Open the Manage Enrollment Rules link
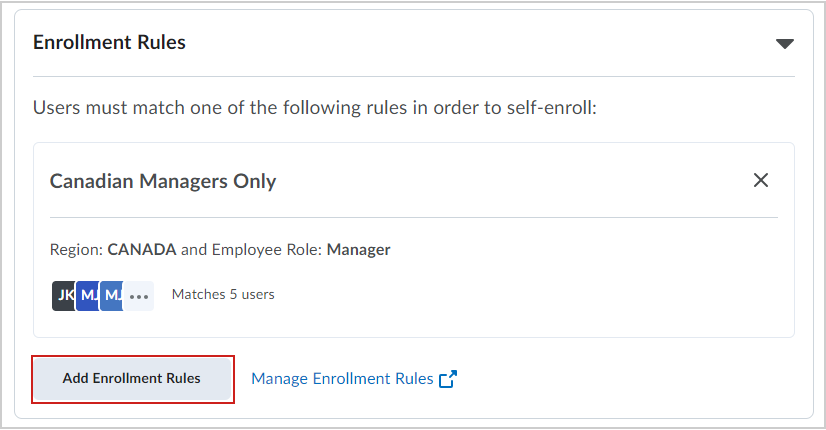This screenshot has height=430, width=826. point(342,379)
